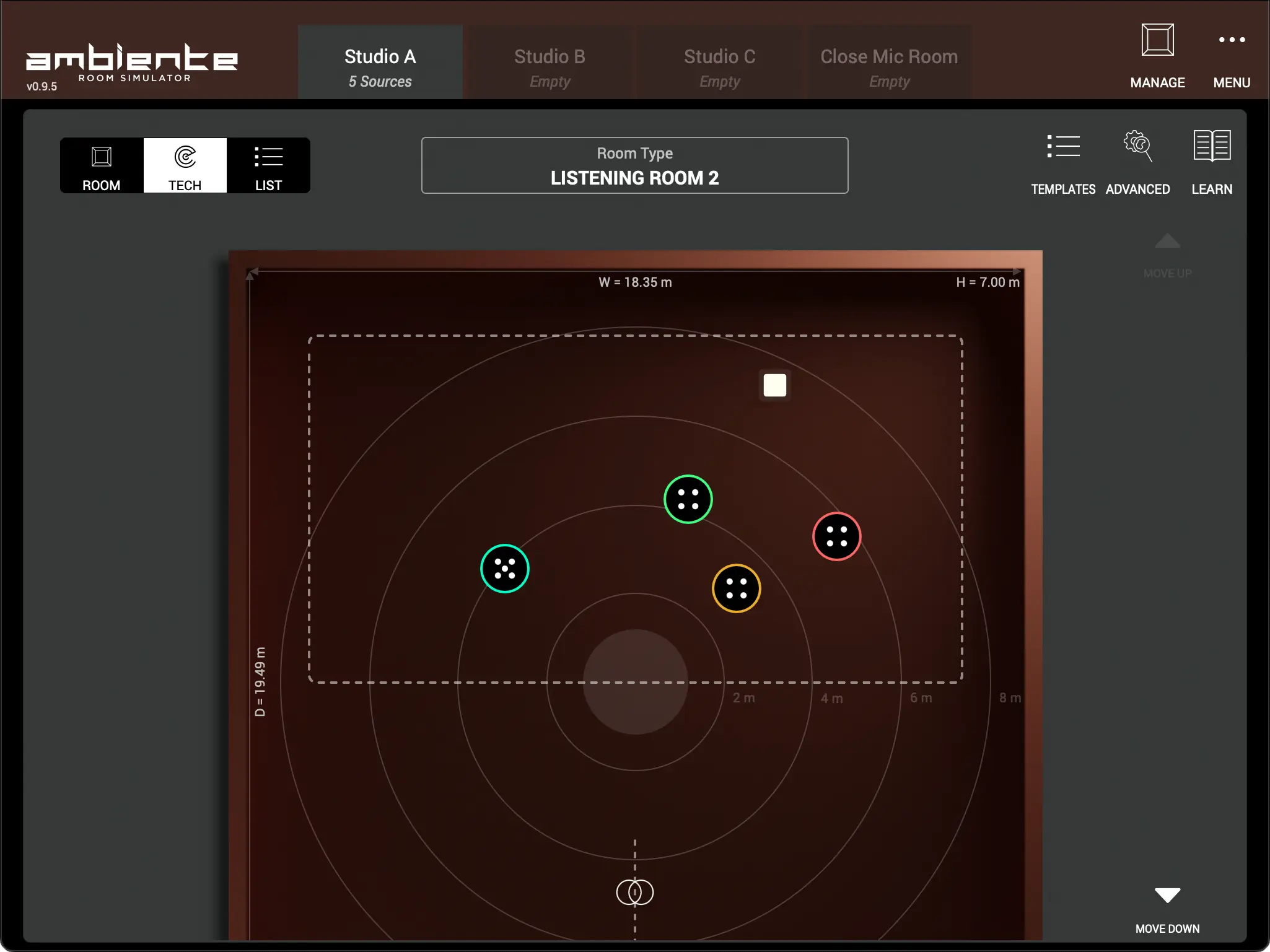
Task: Select the red-ringed sound source
Action: [836, 536]
